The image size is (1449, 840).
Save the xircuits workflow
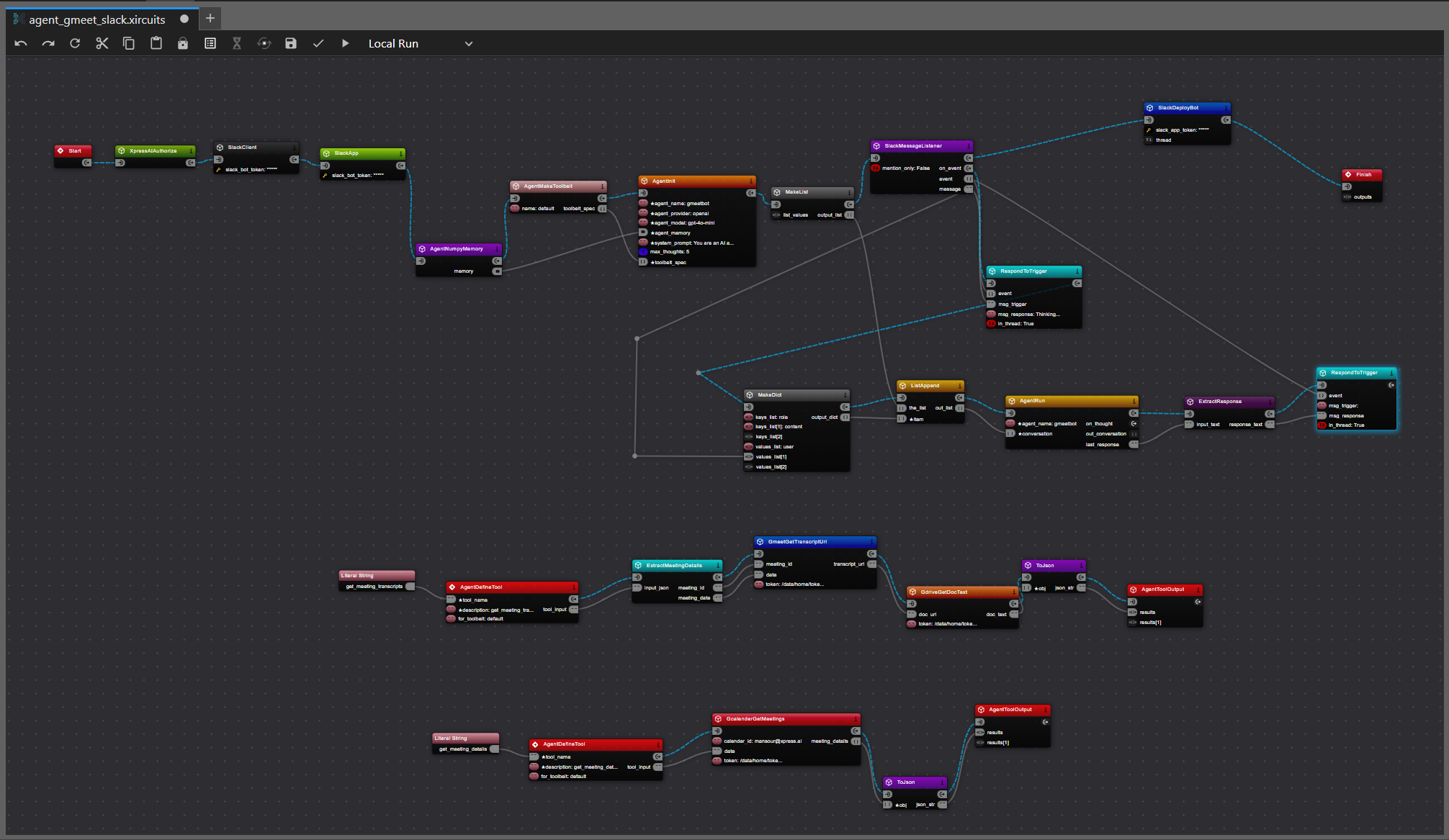pos(291,43)
